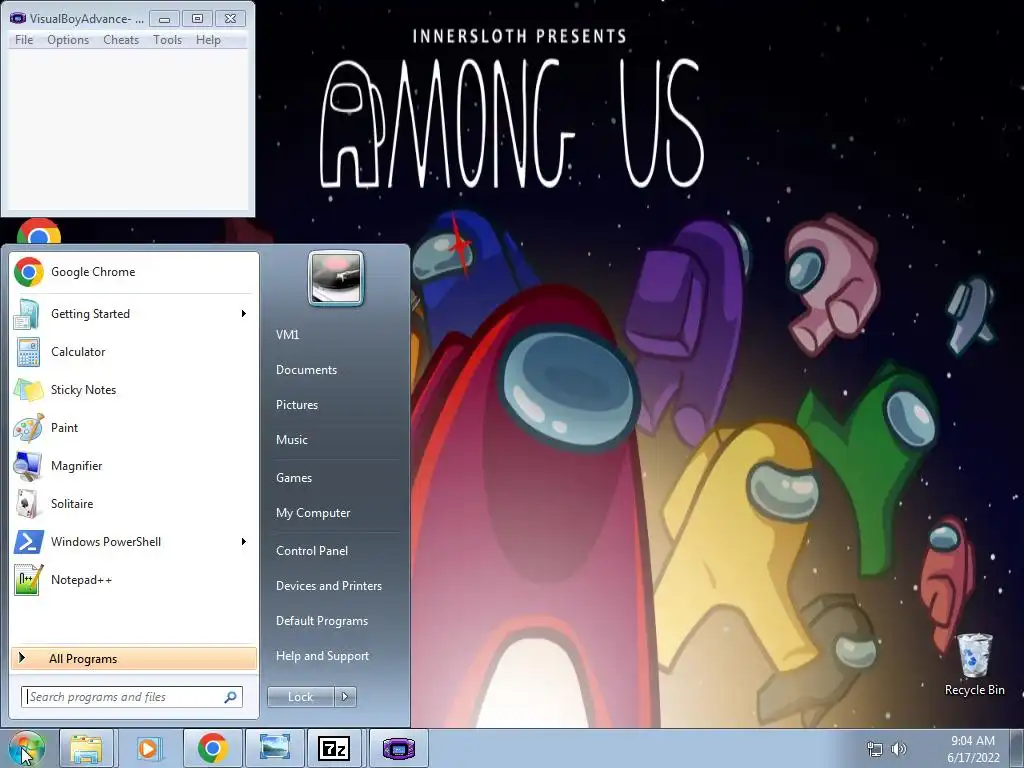The height and width of the screenshot is (768, 1024).
Task: Switch to VisualBoyAdvance taskbar button
Action: 398,748
